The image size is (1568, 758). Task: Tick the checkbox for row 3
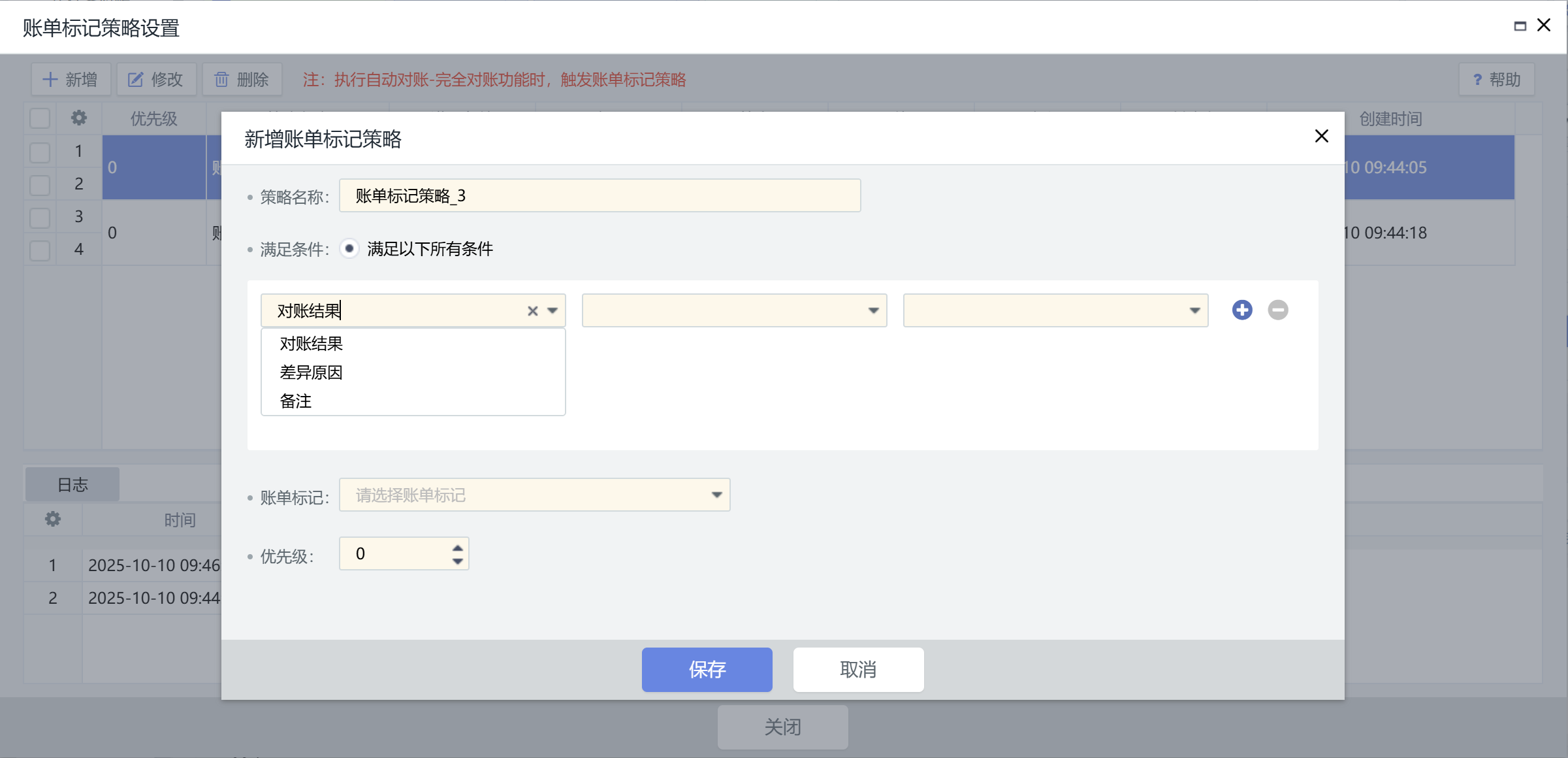click(x=40, y=217)
